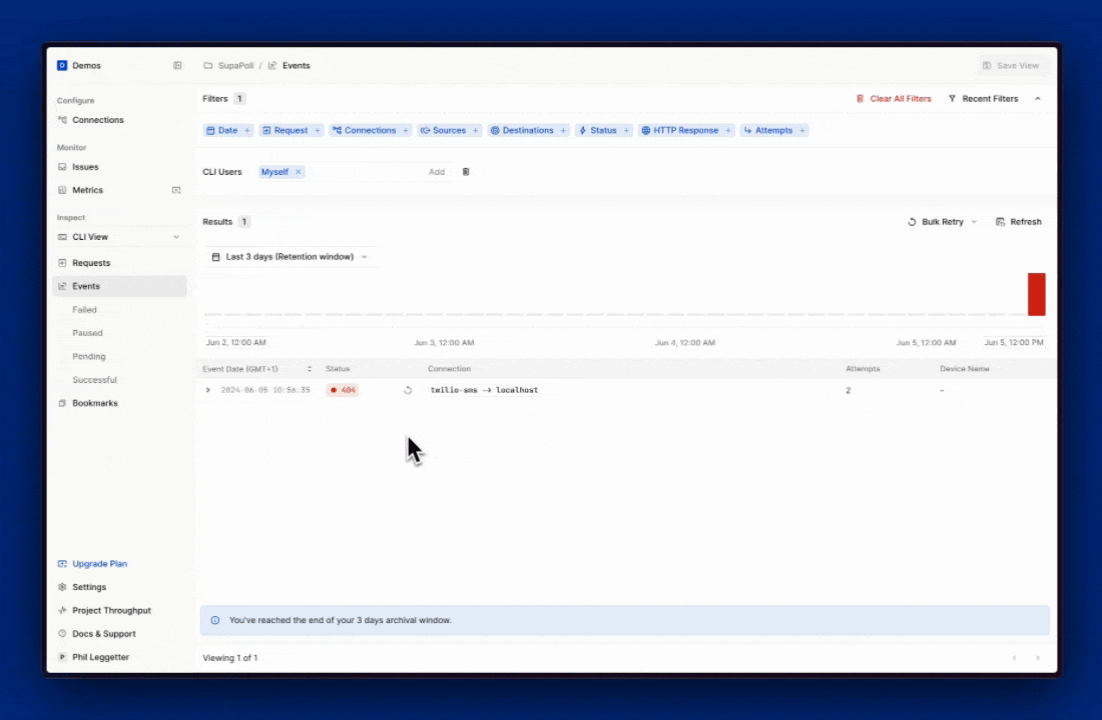Show Successful events
1102x720 pixels.
[x=94, y=380]
